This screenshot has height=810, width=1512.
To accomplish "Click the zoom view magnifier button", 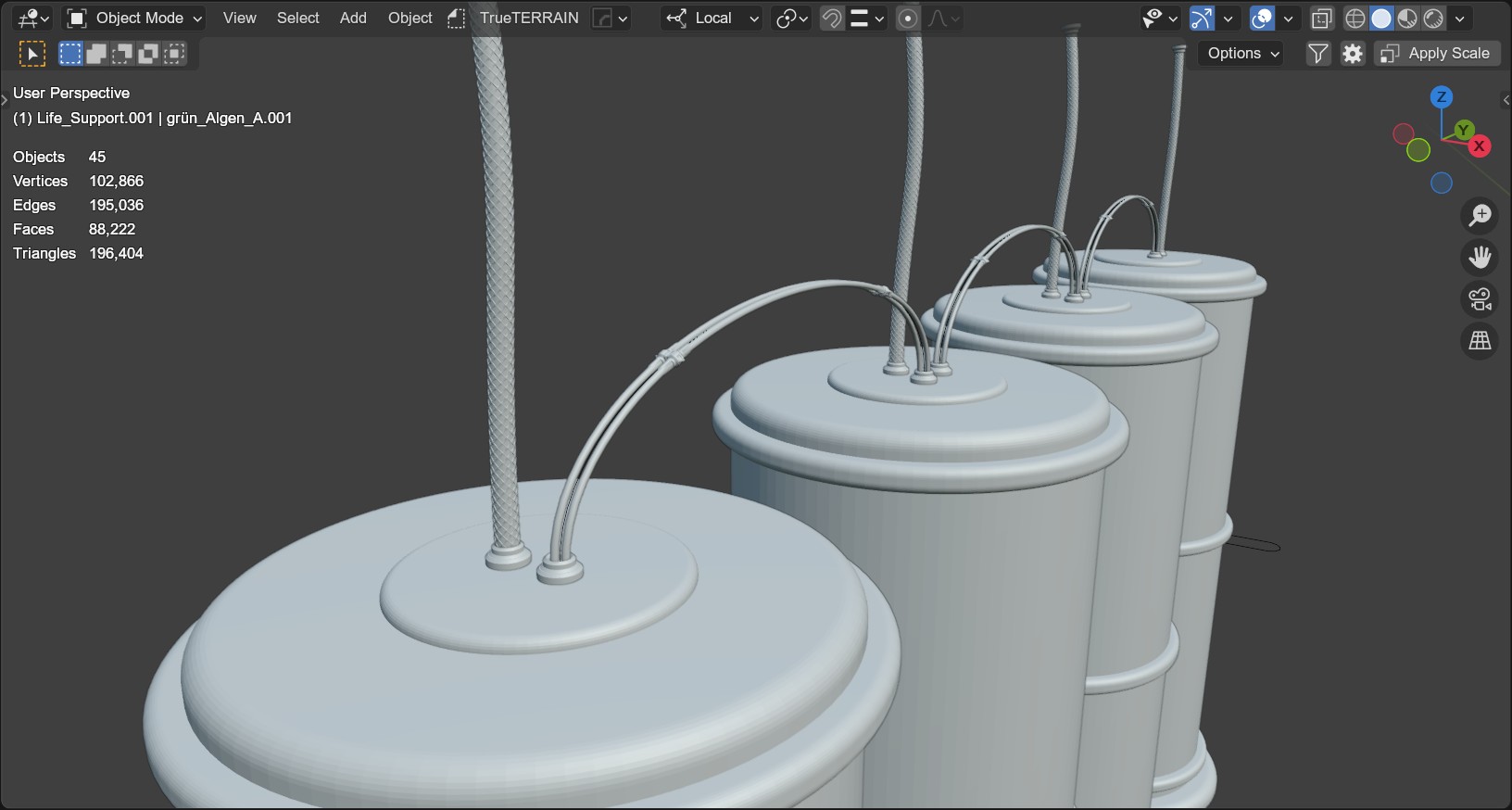I will click(x=1480, y=215).
